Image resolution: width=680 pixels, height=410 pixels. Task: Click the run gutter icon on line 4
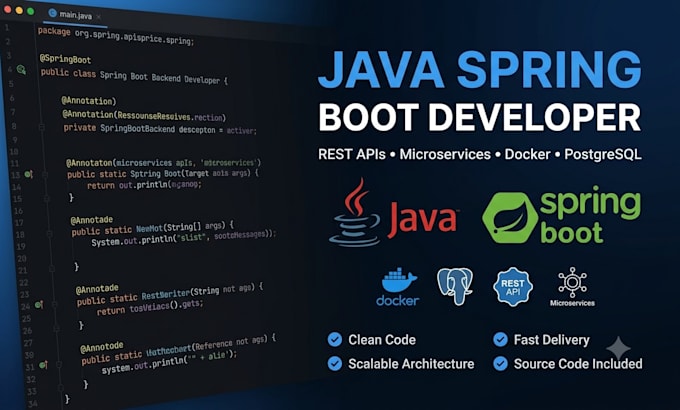point(21,69)
